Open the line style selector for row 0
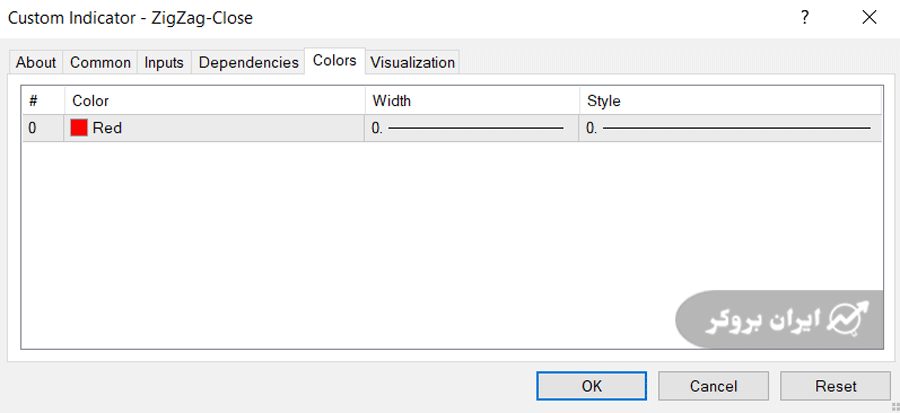 [x=730, y=128]
